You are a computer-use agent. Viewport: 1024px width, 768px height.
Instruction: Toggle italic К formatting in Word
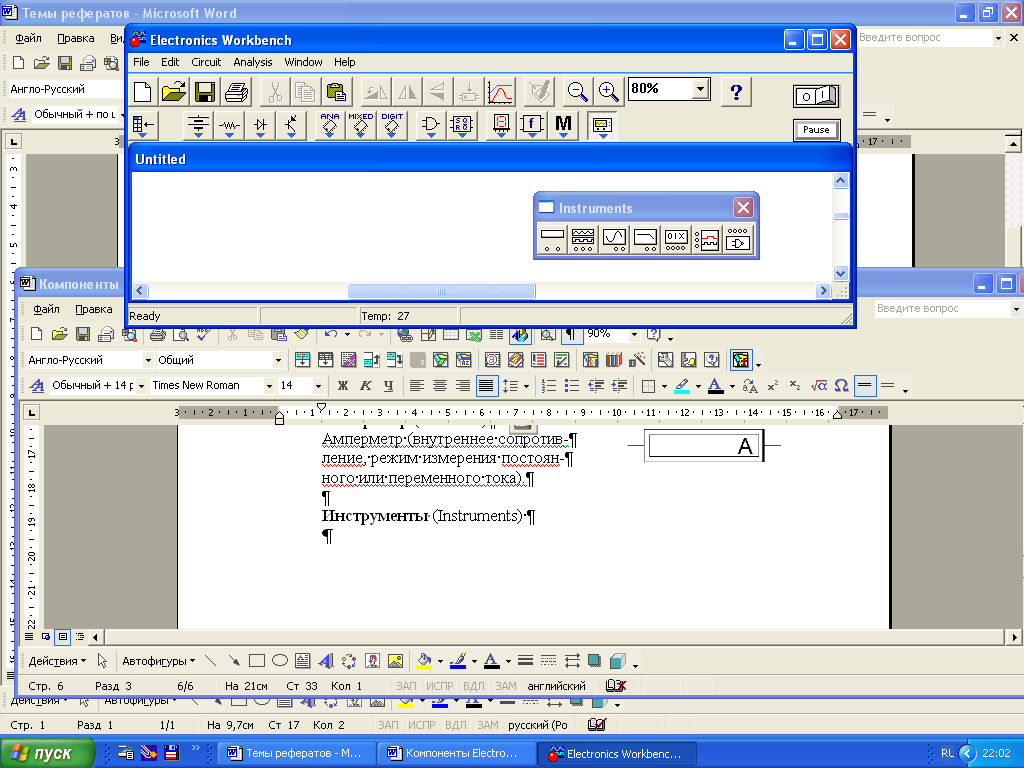pyautogui.click(x=366, y=385)
